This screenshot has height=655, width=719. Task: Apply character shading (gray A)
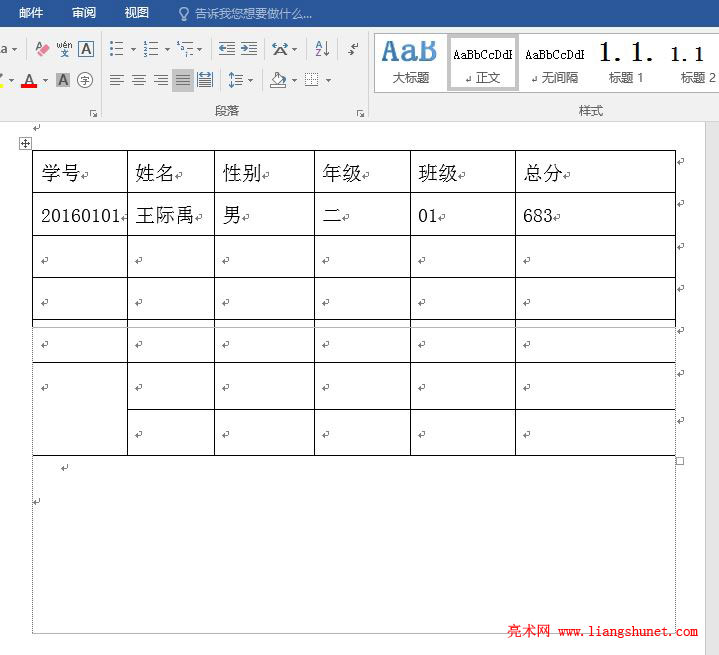pyautogui.click(x=63, y=80)
